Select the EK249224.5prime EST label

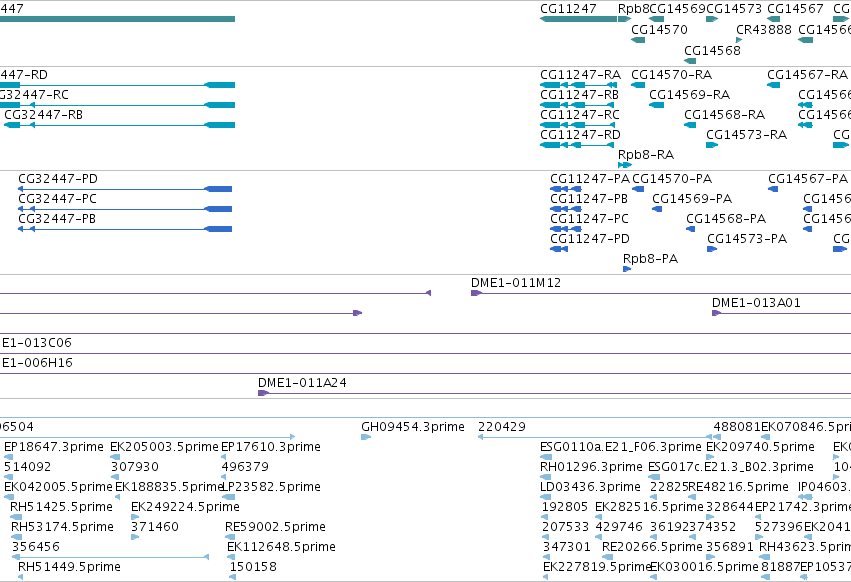pos(185,507)
